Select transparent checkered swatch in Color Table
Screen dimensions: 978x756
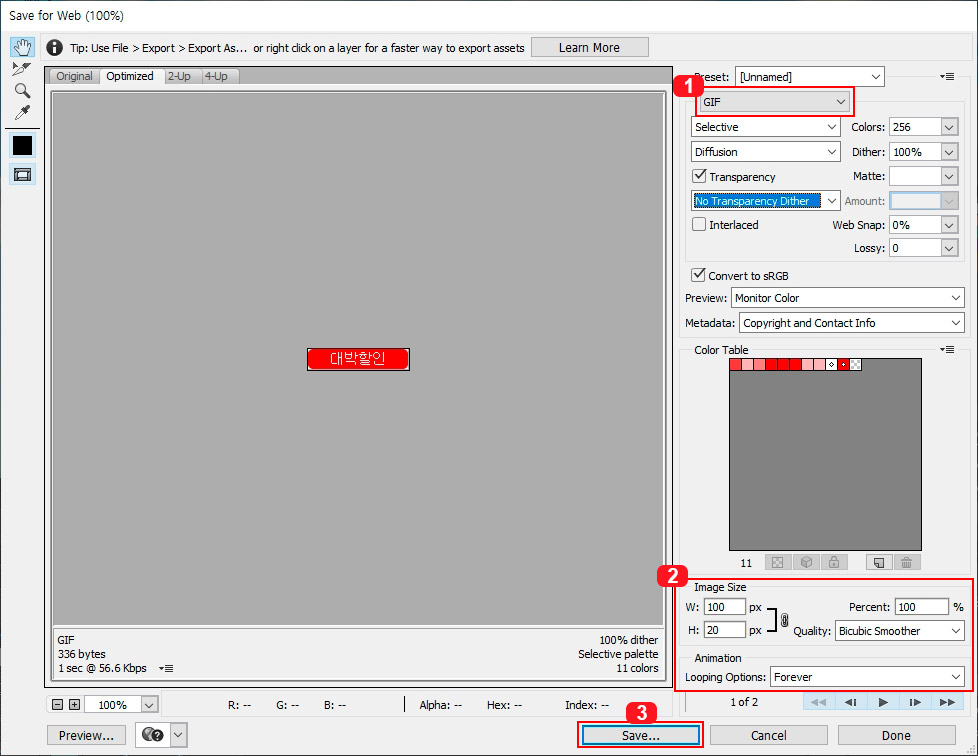coord(856,364)
